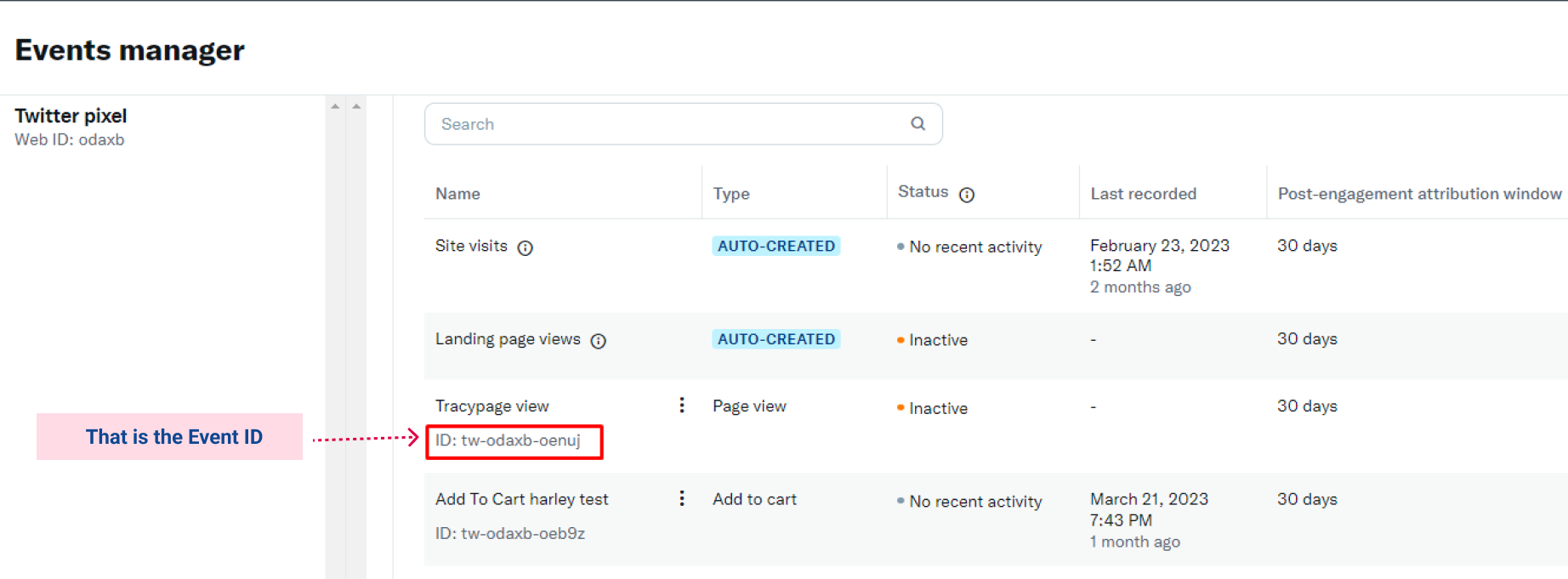Open three-dot menu for Tracypage view
This screenshot has width=1568, height=579.
[x=681, y=405]
